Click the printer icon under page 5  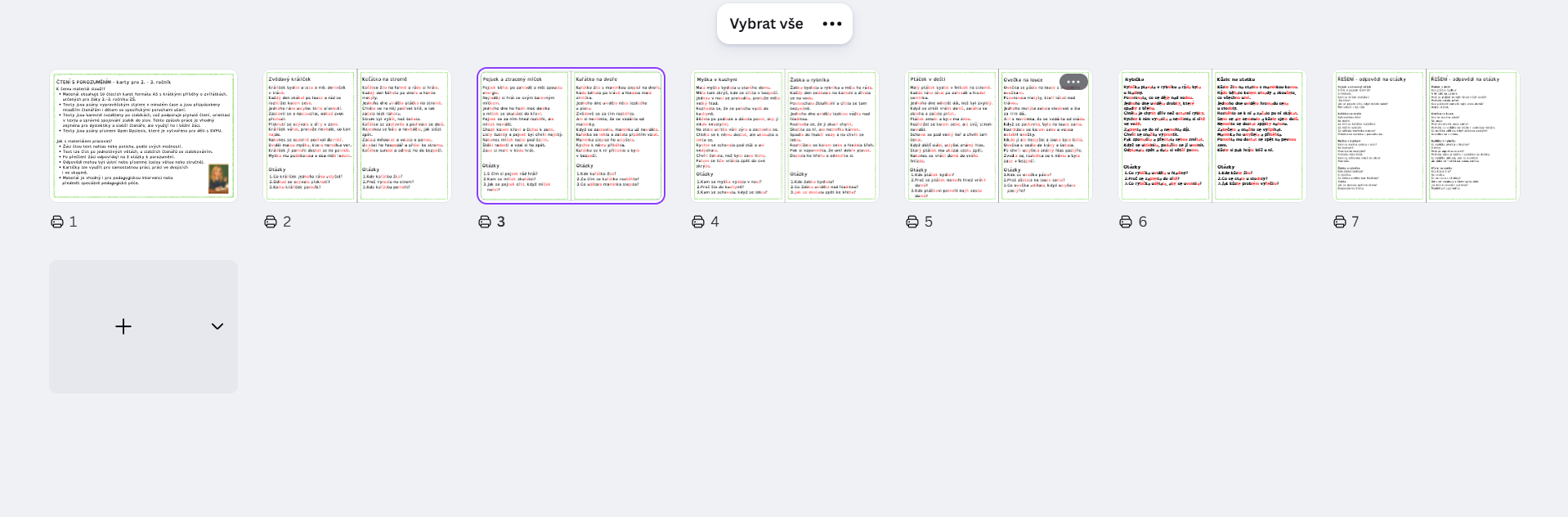coord(912,222)
